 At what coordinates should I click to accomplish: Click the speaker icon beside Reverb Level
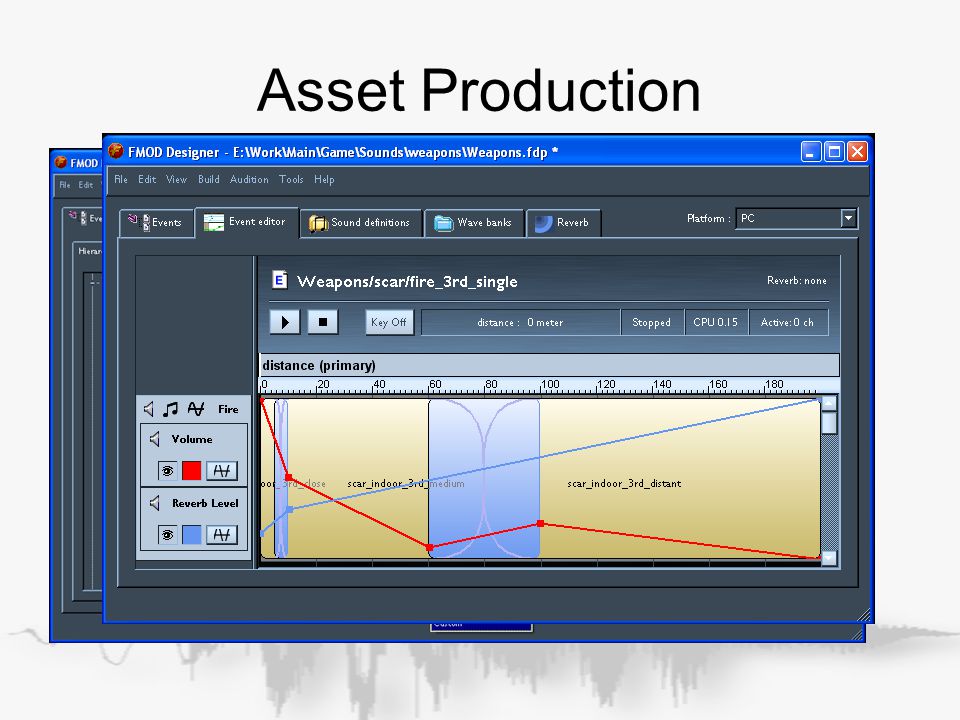pos(155,503)
